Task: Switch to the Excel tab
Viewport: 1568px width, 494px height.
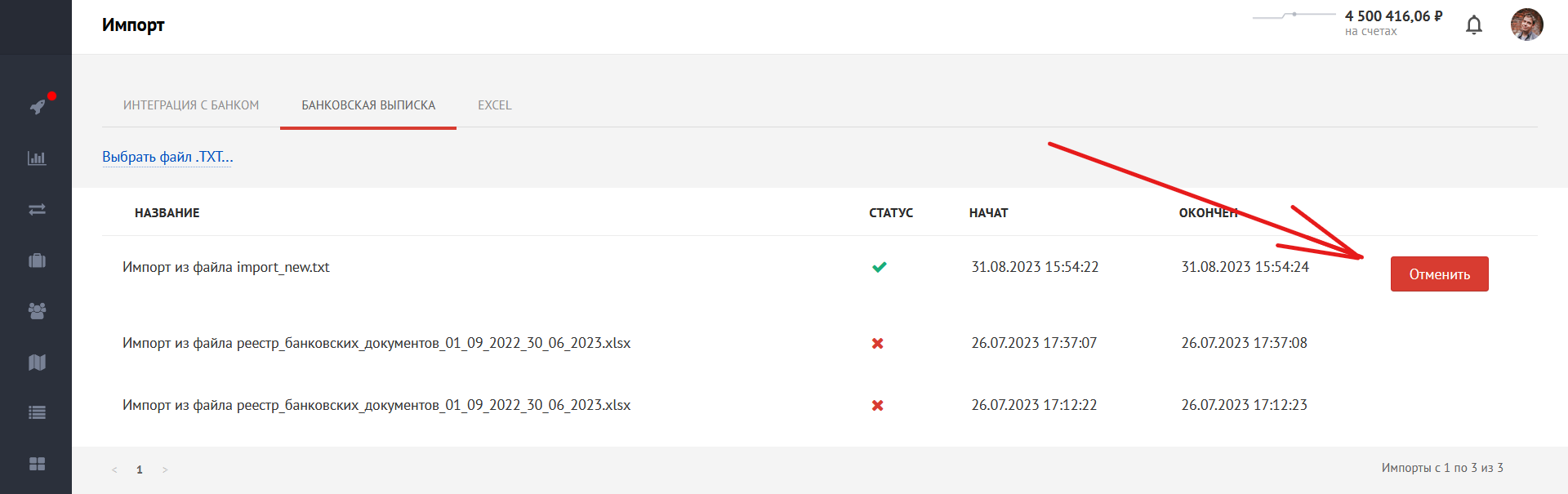Action: [x=495, y=105]
